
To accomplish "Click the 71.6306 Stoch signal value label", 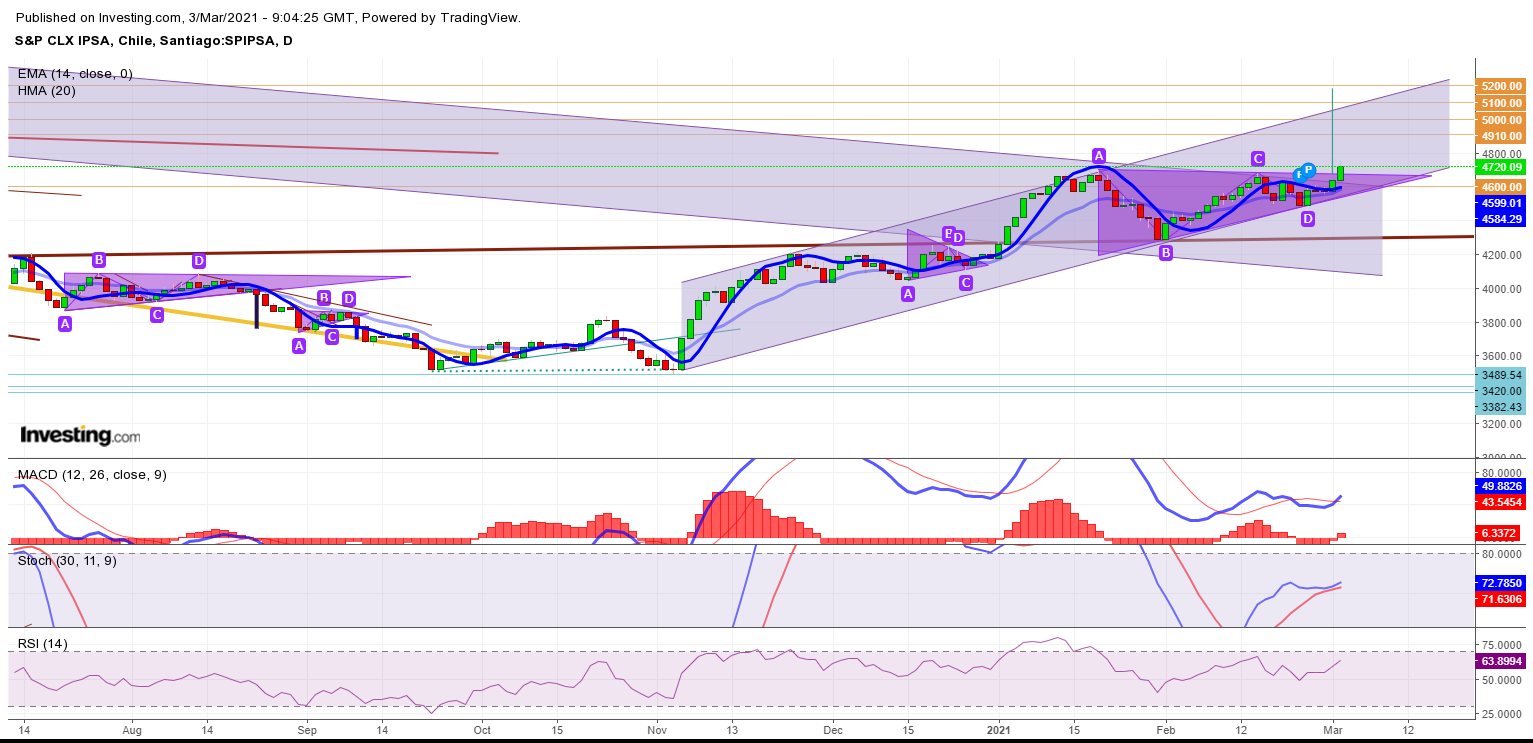I will (x=1501, y=598).
